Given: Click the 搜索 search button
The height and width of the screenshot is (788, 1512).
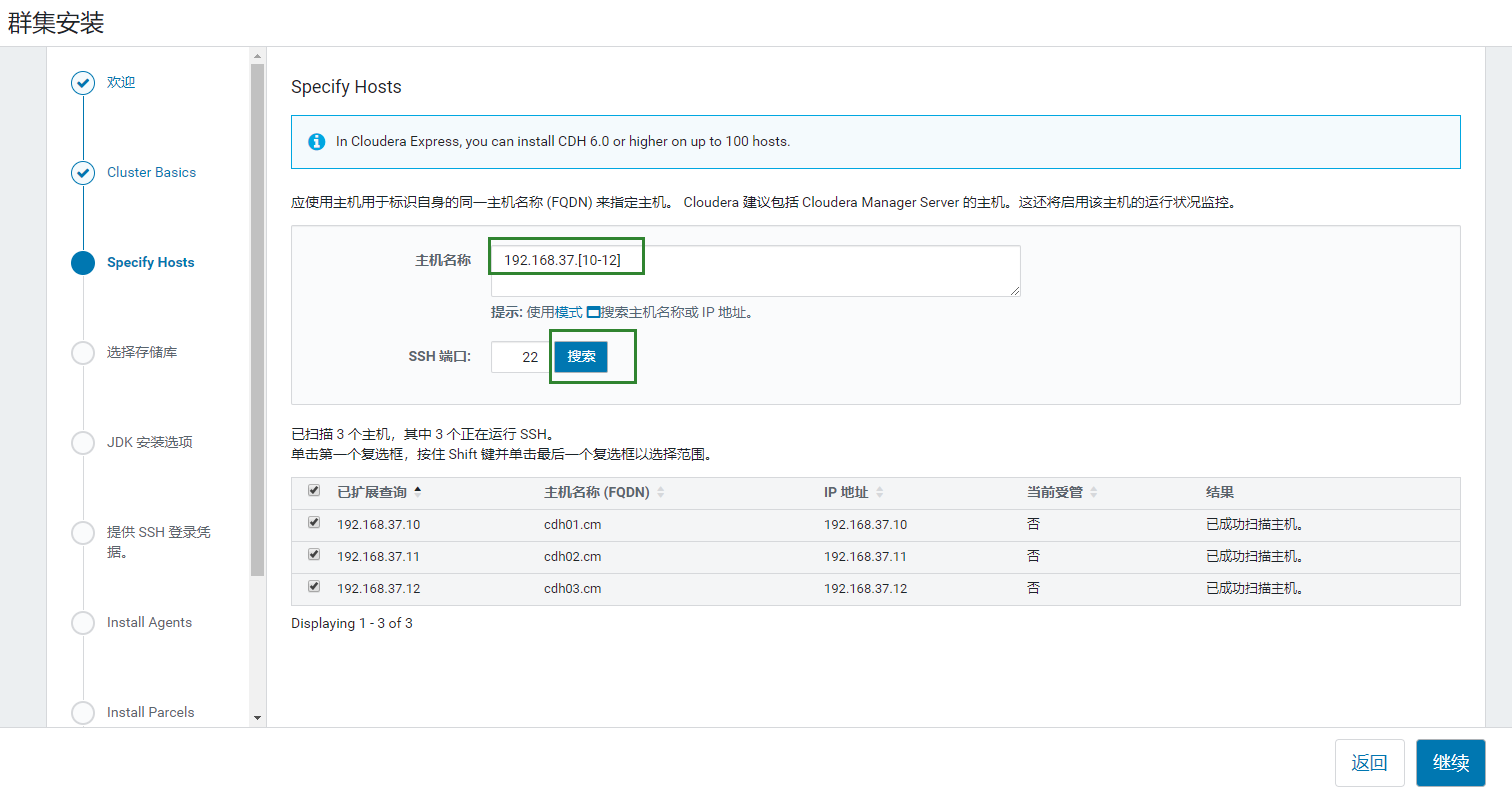Looking at the screenshot, I should (x=581, y=356).
